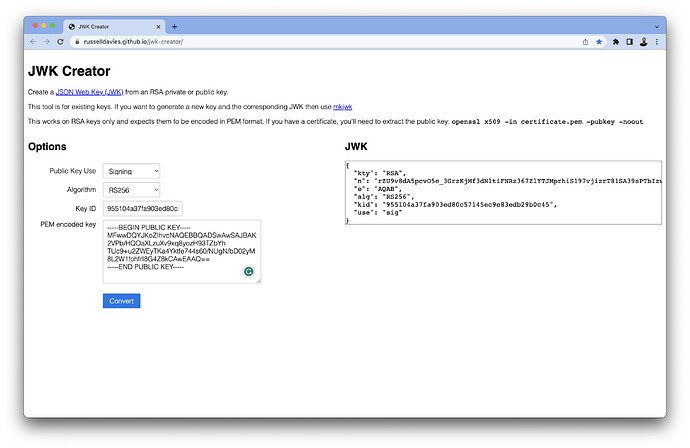The height and width of the screenshot is (448, 690).
Task: Click the share page icon in address bar
Action: (x=585, y=42)
